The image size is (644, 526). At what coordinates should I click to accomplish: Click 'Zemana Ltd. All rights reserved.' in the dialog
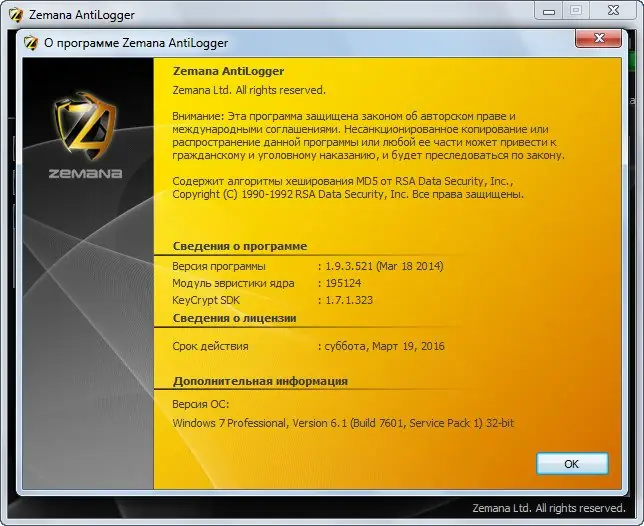tap(249, 90)
